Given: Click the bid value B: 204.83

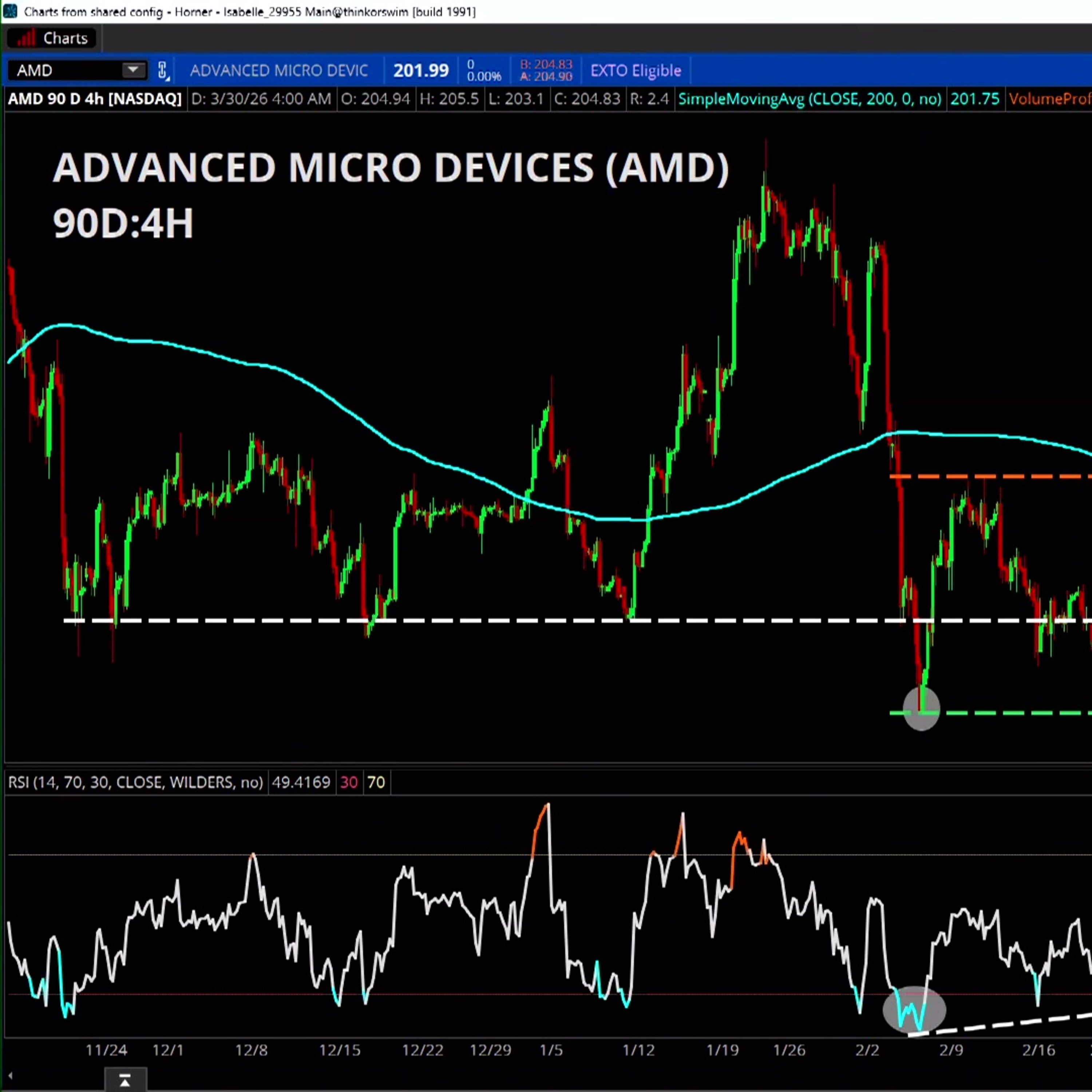Looking at the screenshot, I should 546,64.
